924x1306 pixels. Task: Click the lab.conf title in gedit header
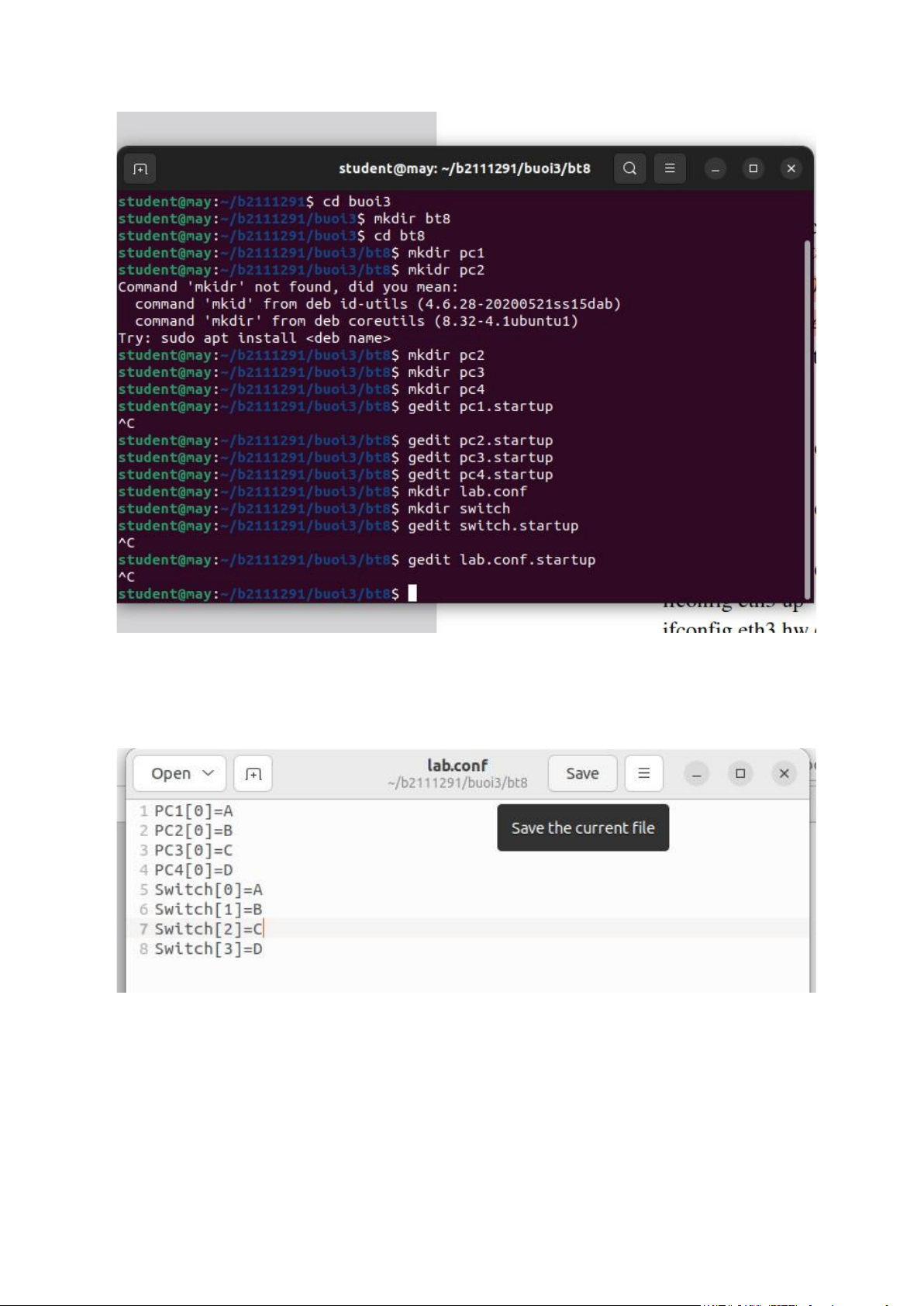tap(457, 765)
